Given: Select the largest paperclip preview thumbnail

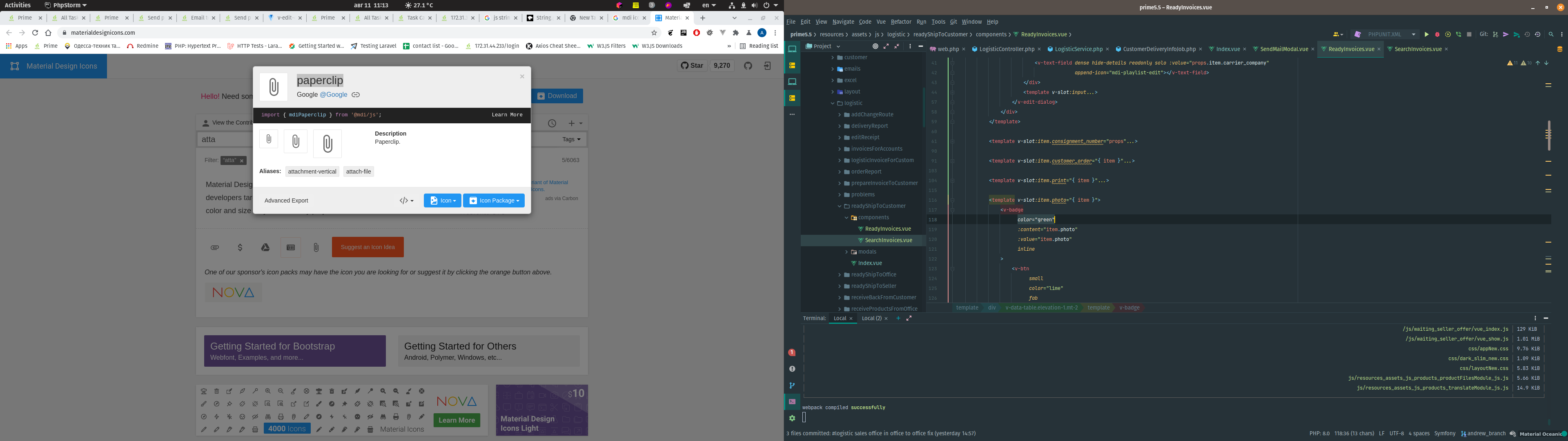Looking at the screenshot, I should click(327, 144).
